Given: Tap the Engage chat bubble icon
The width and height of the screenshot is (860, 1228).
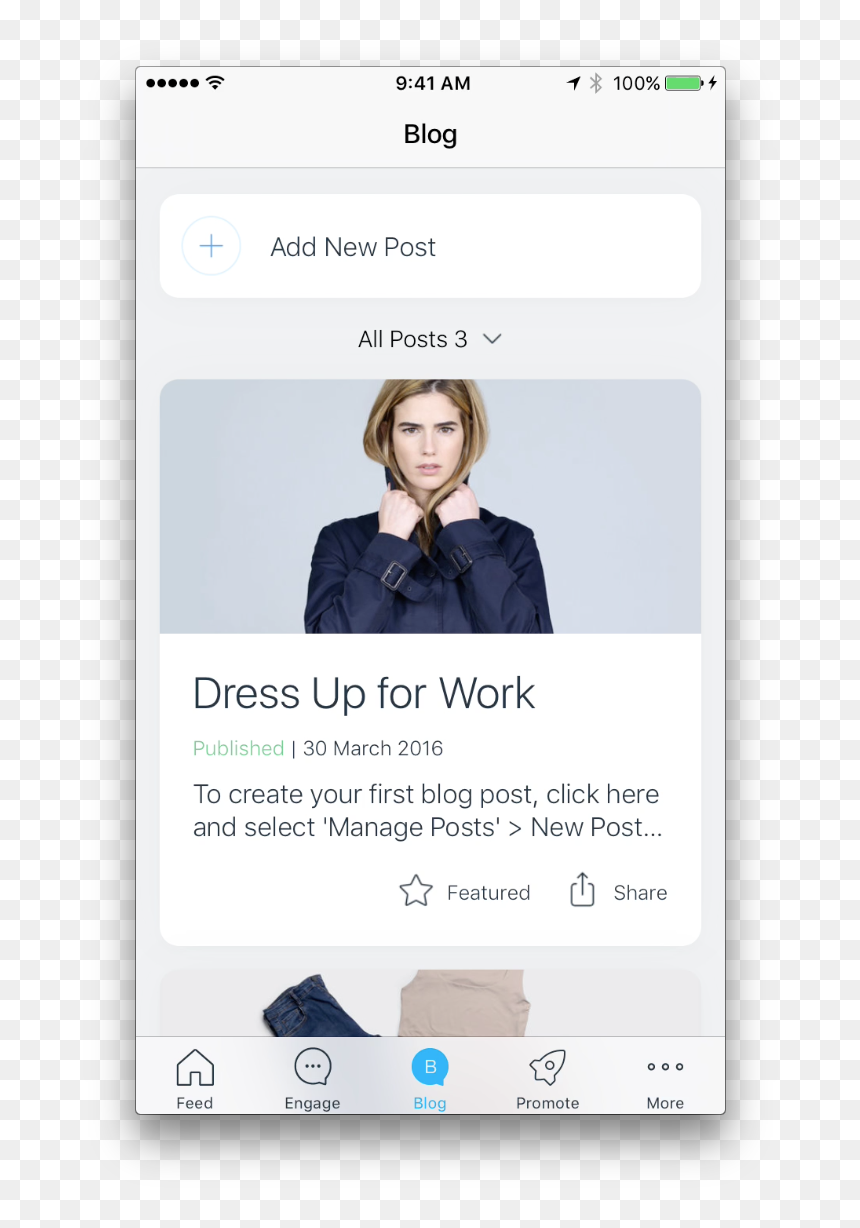Looking at the screenshot, I should pyautogui.click(x=312, y=1067).
